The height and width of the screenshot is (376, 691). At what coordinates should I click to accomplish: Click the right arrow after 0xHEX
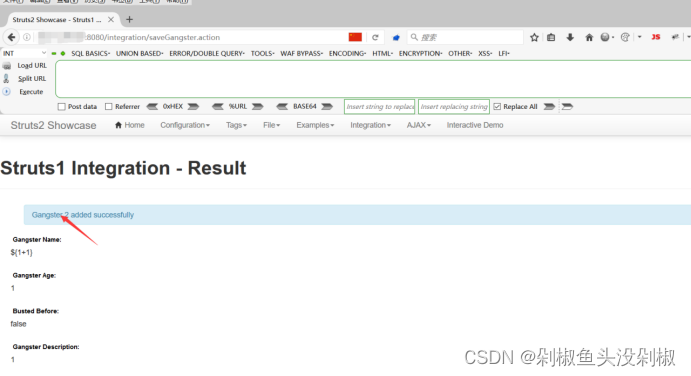[x=193, y=107]
